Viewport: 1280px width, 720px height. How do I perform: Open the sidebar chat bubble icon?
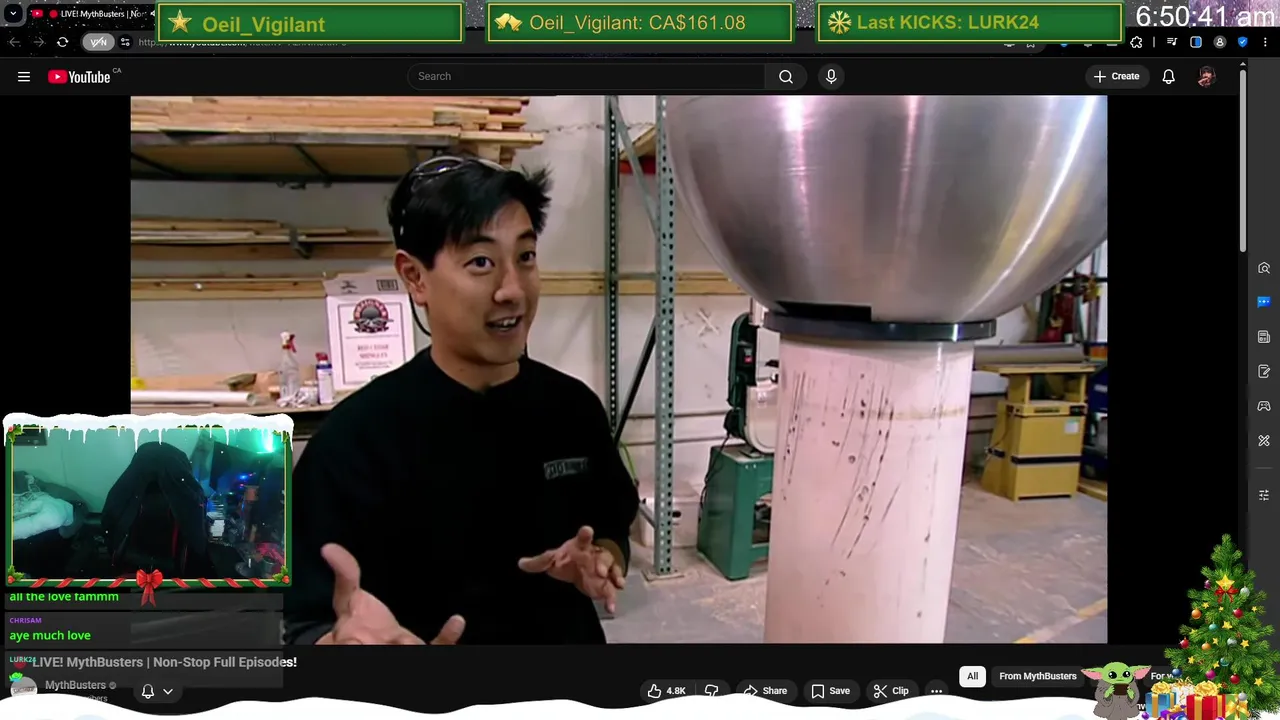pyautogui.click(x=1264, y=302)
